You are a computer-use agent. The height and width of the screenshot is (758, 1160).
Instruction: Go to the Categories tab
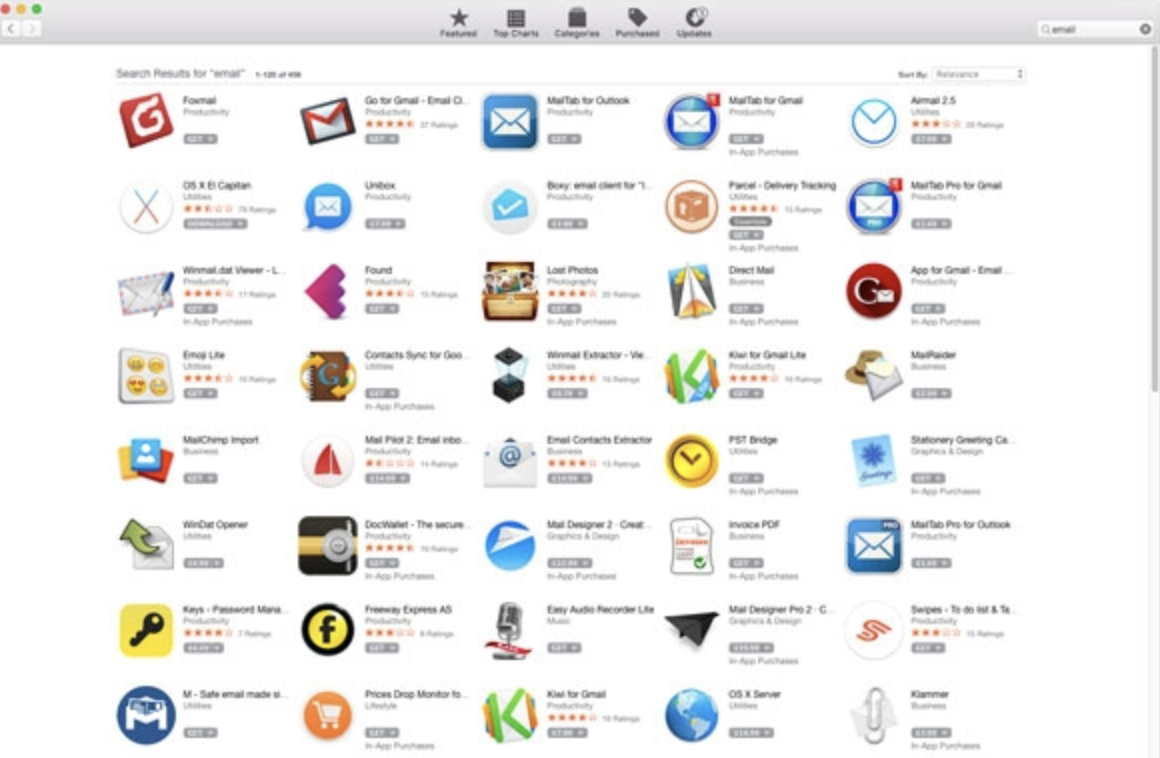[x=577, y=23]
